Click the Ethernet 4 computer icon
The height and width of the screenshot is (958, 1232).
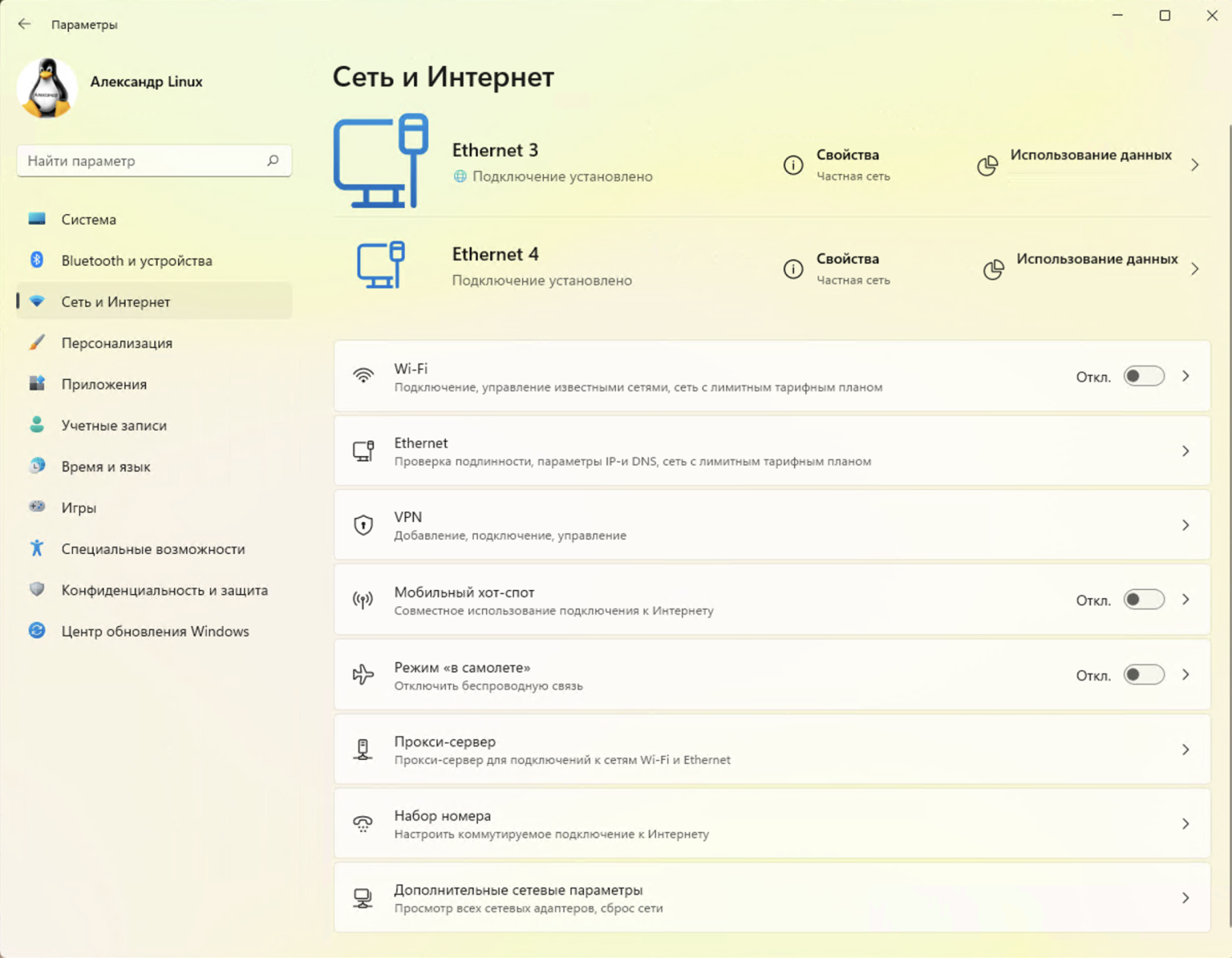point(381,265)
